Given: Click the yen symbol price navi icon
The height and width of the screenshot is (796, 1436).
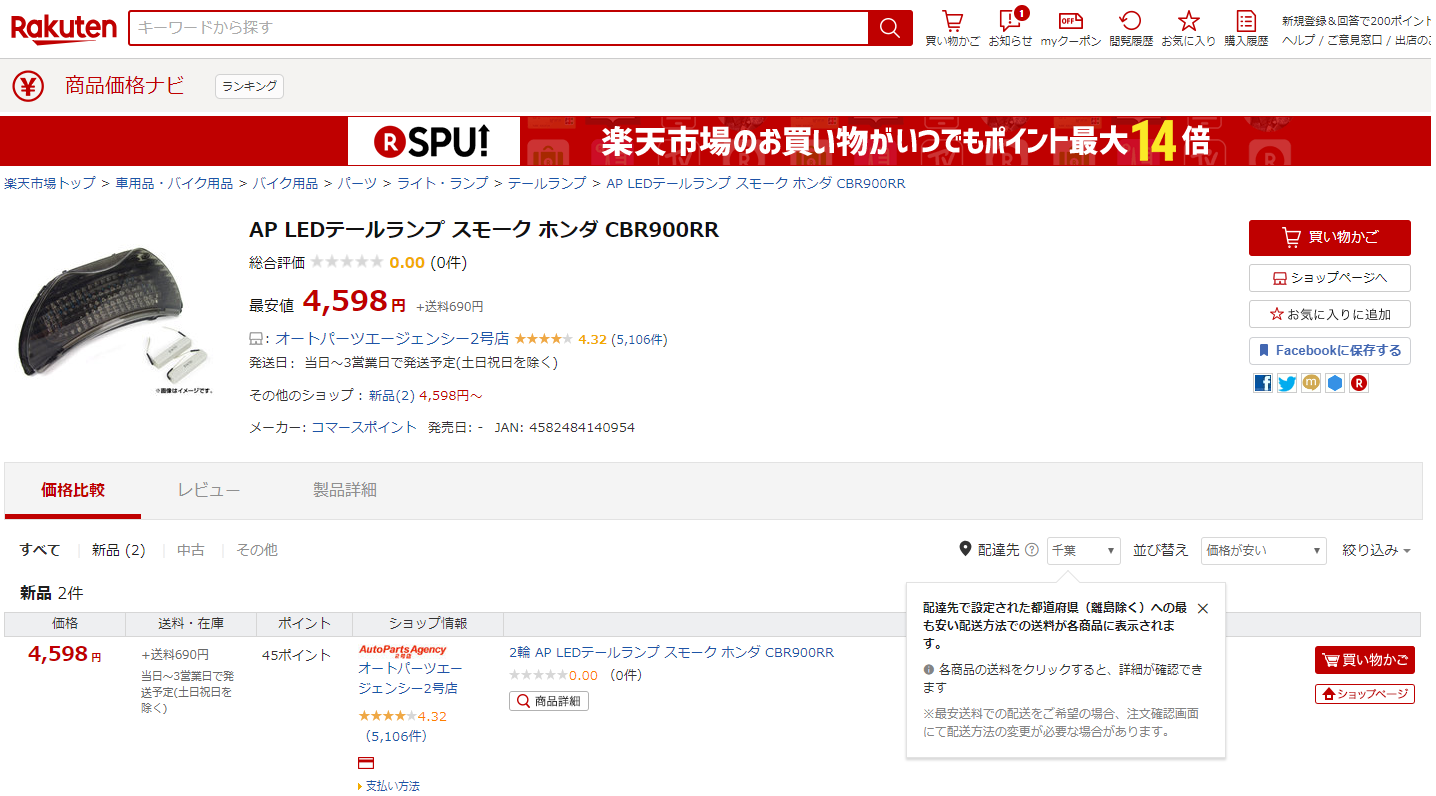Looking at the screenshot, I should tap(28, 86).
